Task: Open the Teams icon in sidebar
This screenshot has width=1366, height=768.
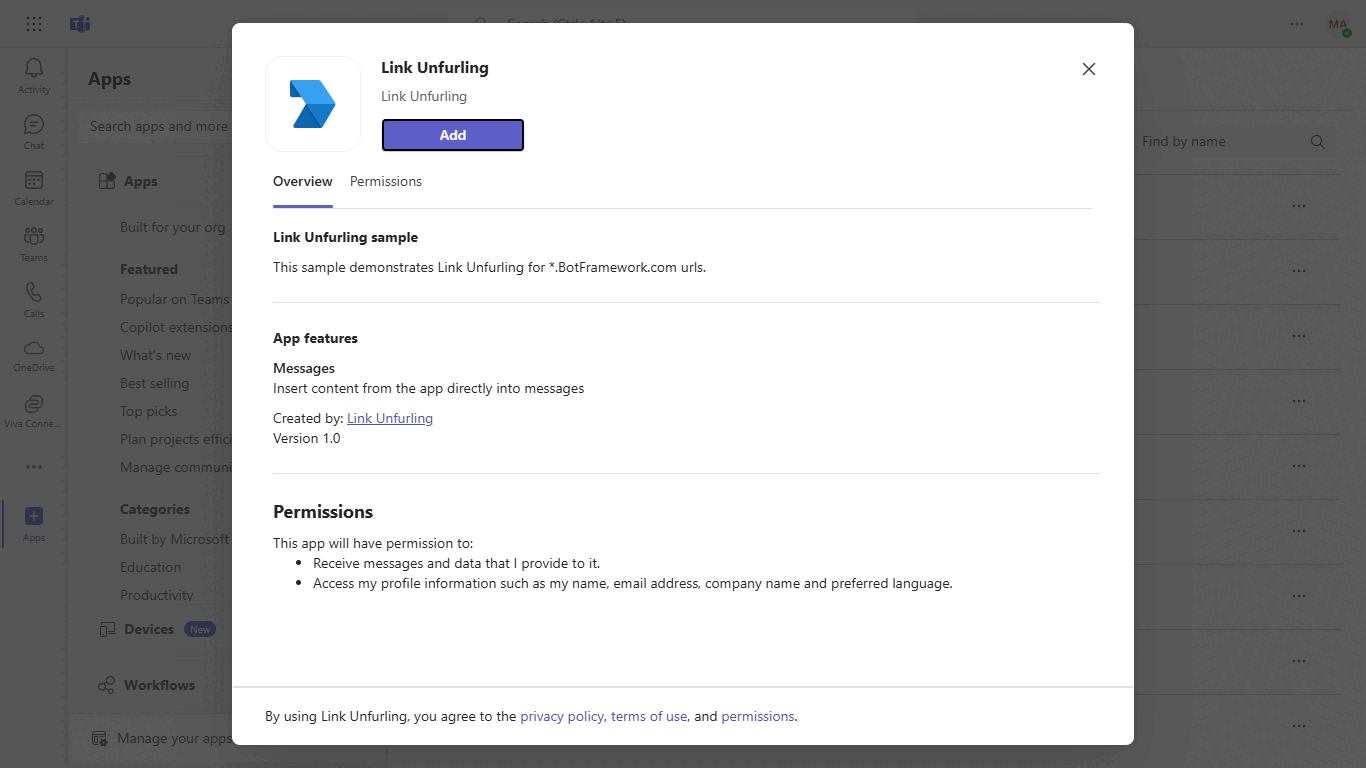Action: pyautogui.click(x=34, y=243)
